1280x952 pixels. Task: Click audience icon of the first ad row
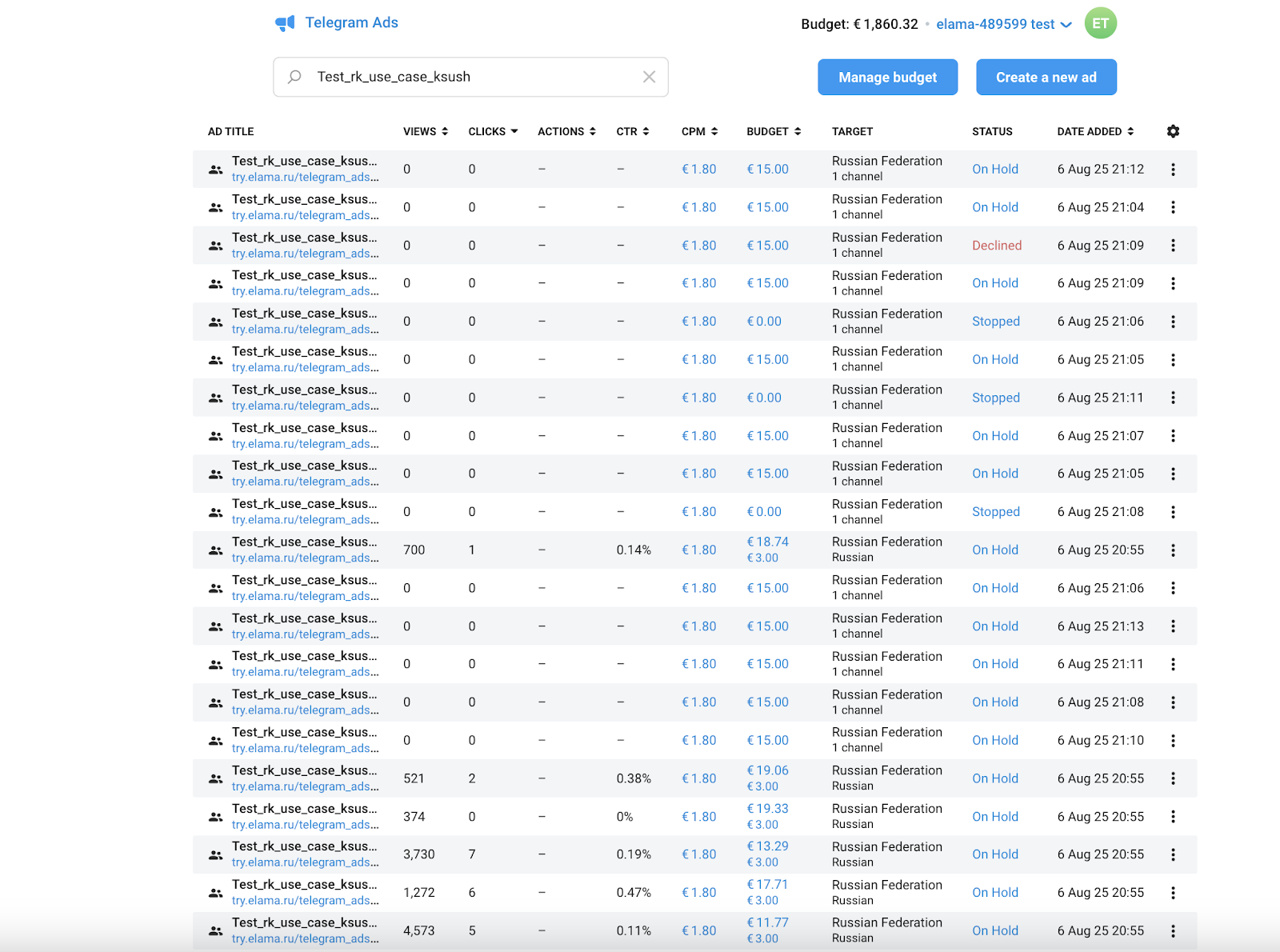click(215, 170)
